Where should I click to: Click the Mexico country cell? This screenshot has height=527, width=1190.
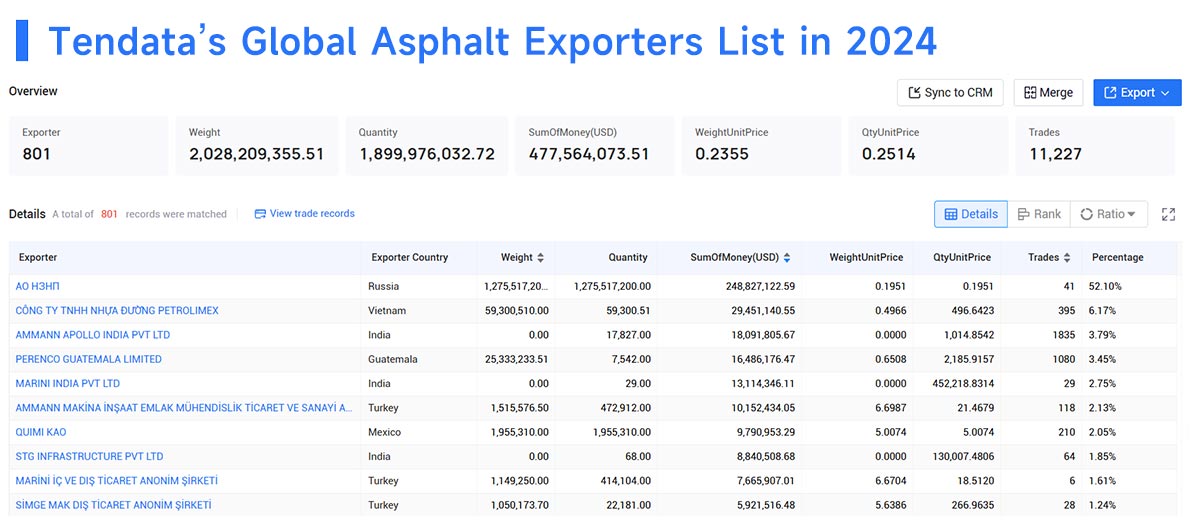(385, 432)
